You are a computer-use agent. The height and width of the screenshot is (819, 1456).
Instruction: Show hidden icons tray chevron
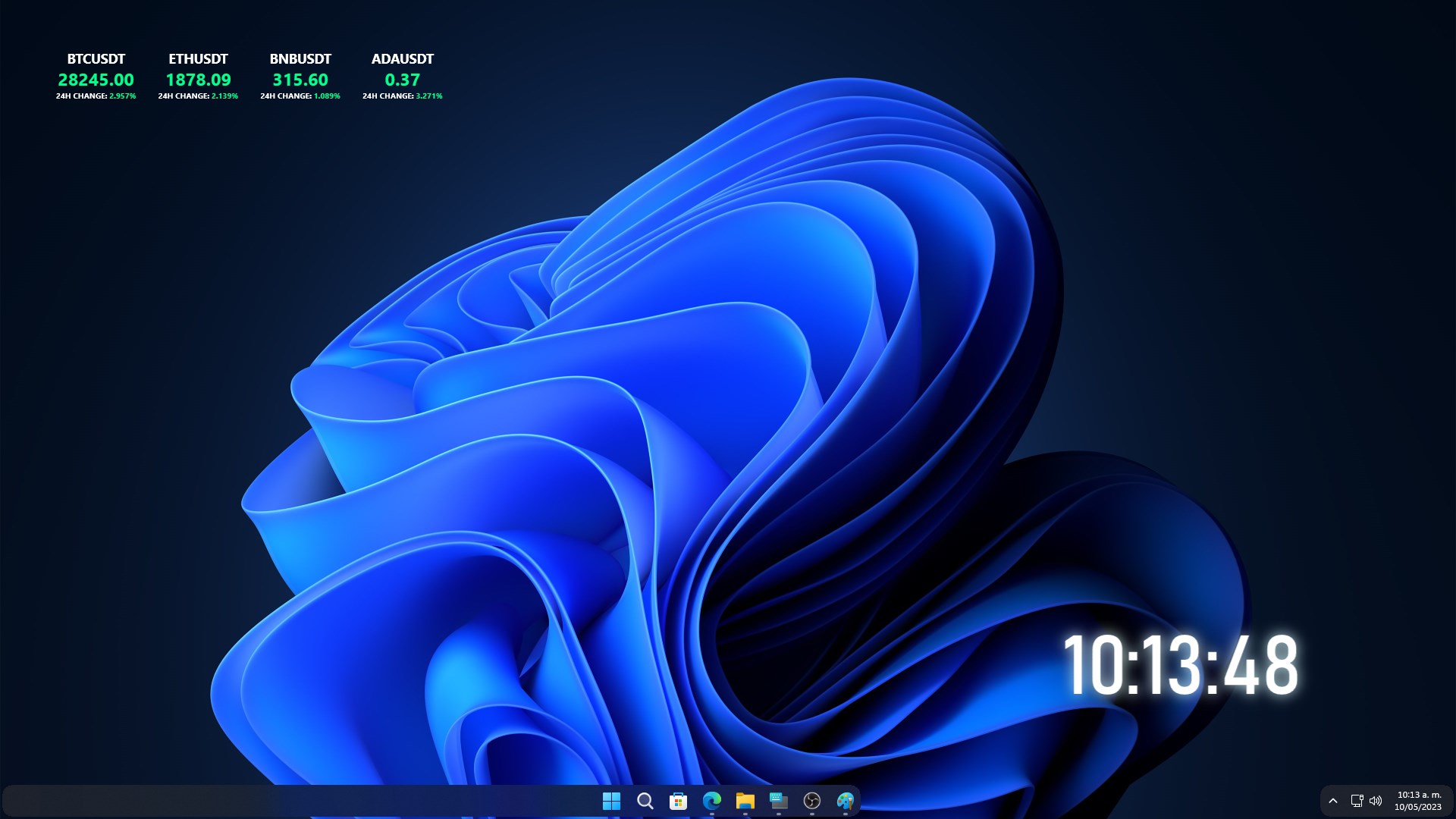tap(1332, 801)
